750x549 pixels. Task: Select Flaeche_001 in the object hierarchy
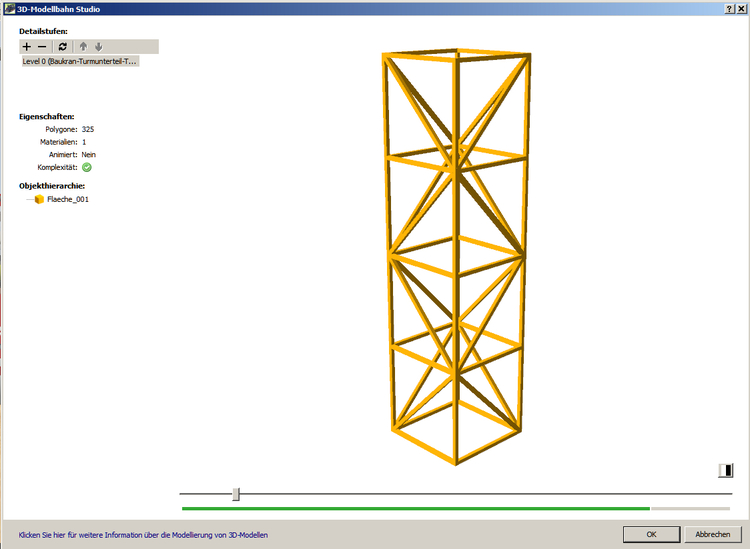click(67, 199)
